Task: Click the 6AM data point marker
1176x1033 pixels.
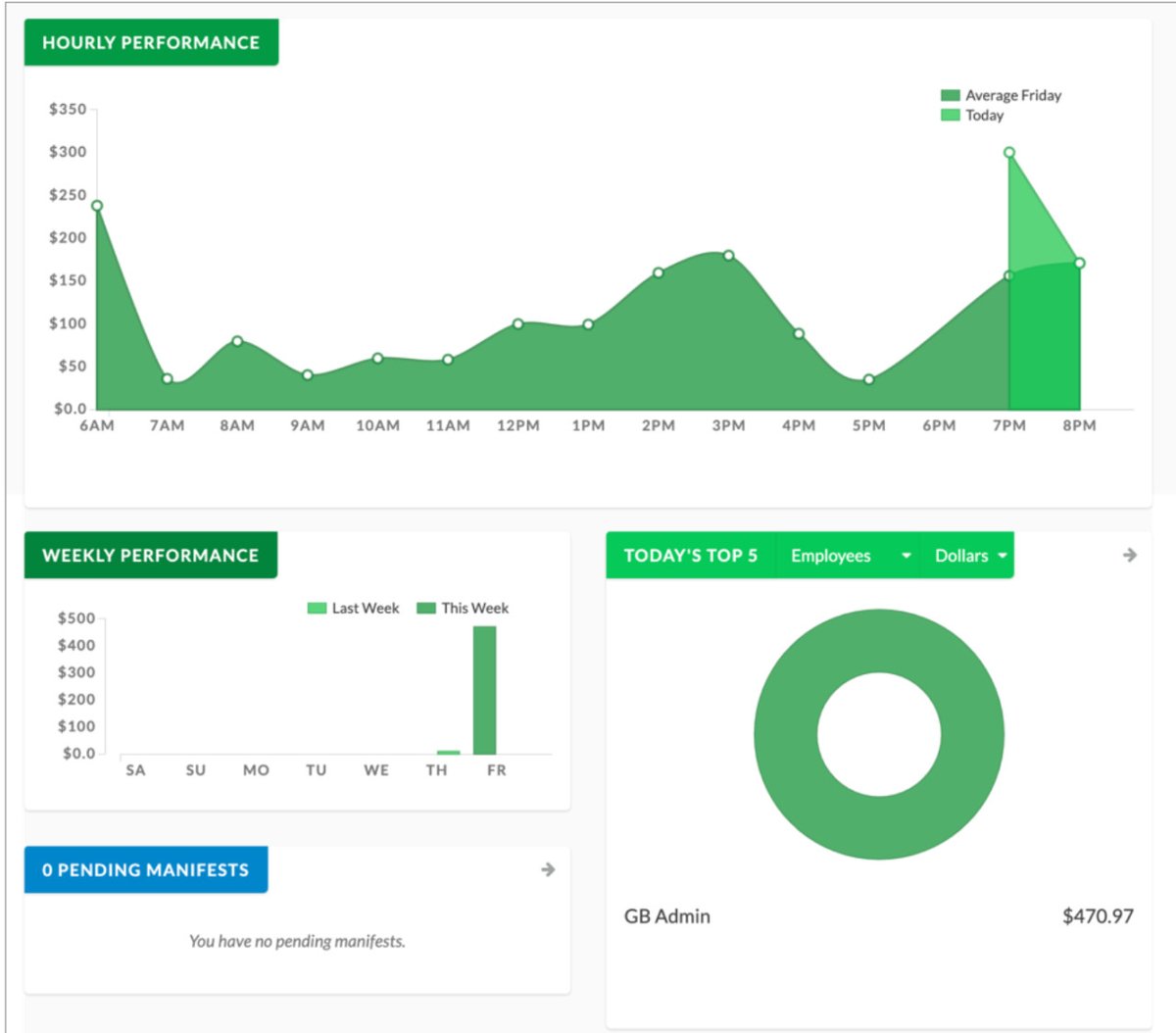Action: (95, 206)
